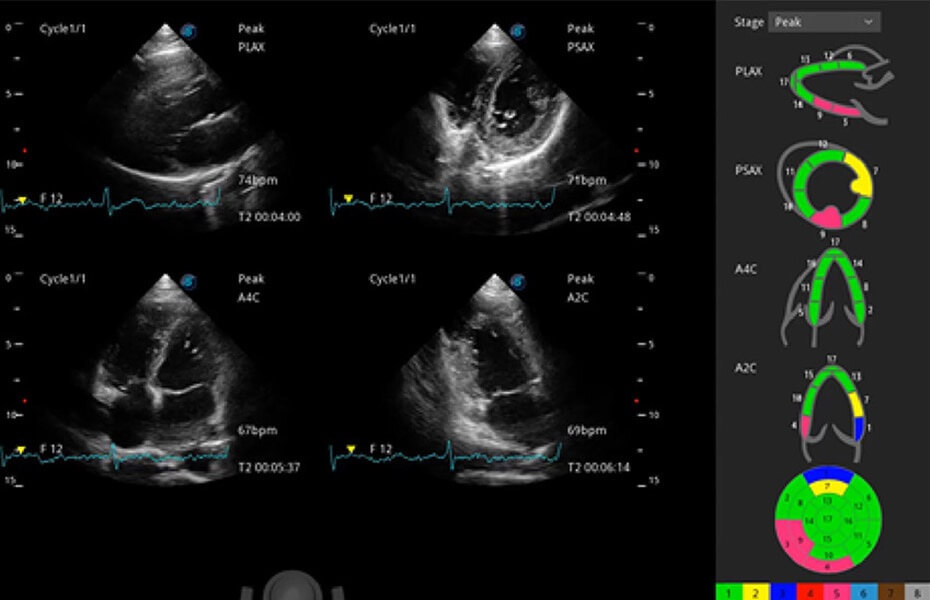Select green score 1 color swatch
The width and height of the screenshot is (930, 600).
pyautogui.click(x=729, y=593)
